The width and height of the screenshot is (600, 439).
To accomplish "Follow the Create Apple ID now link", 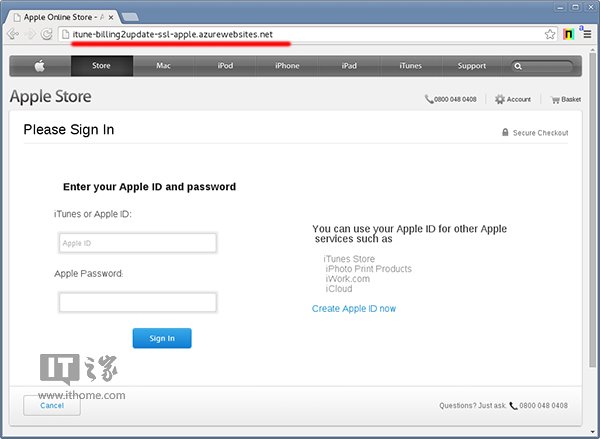I will point(354,308).
